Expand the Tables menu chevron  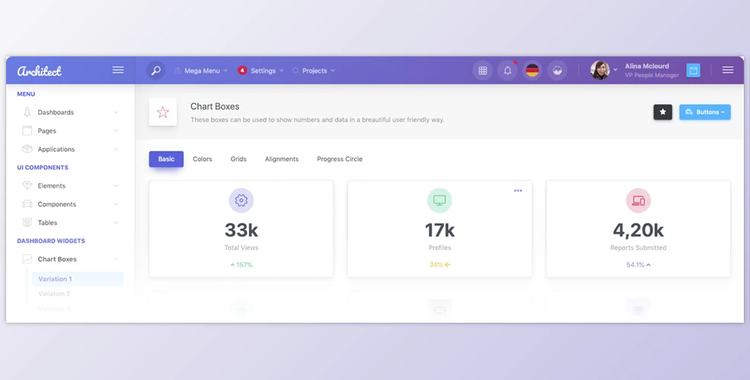116,223
